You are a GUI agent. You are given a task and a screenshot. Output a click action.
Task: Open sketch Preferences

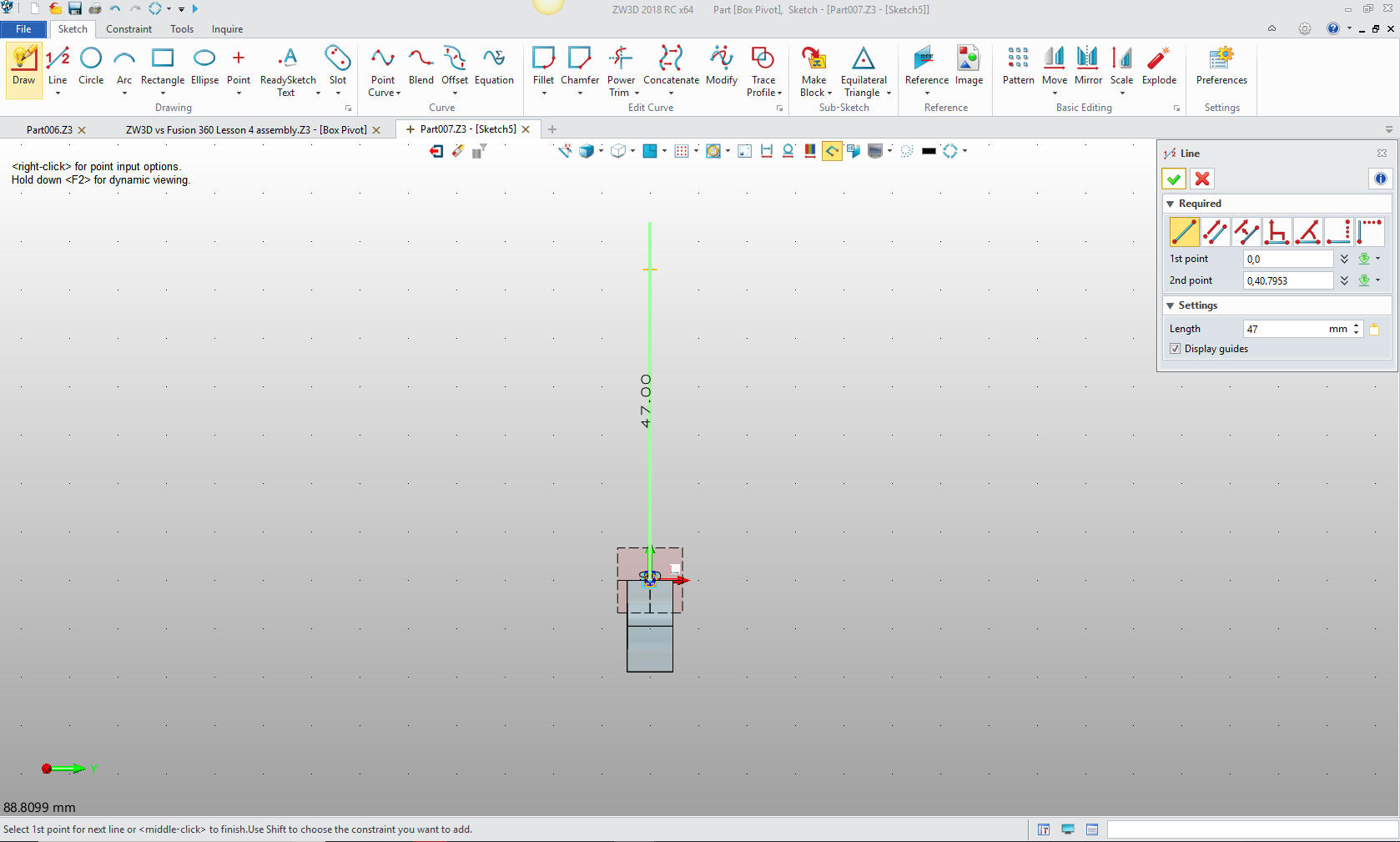1221,67
